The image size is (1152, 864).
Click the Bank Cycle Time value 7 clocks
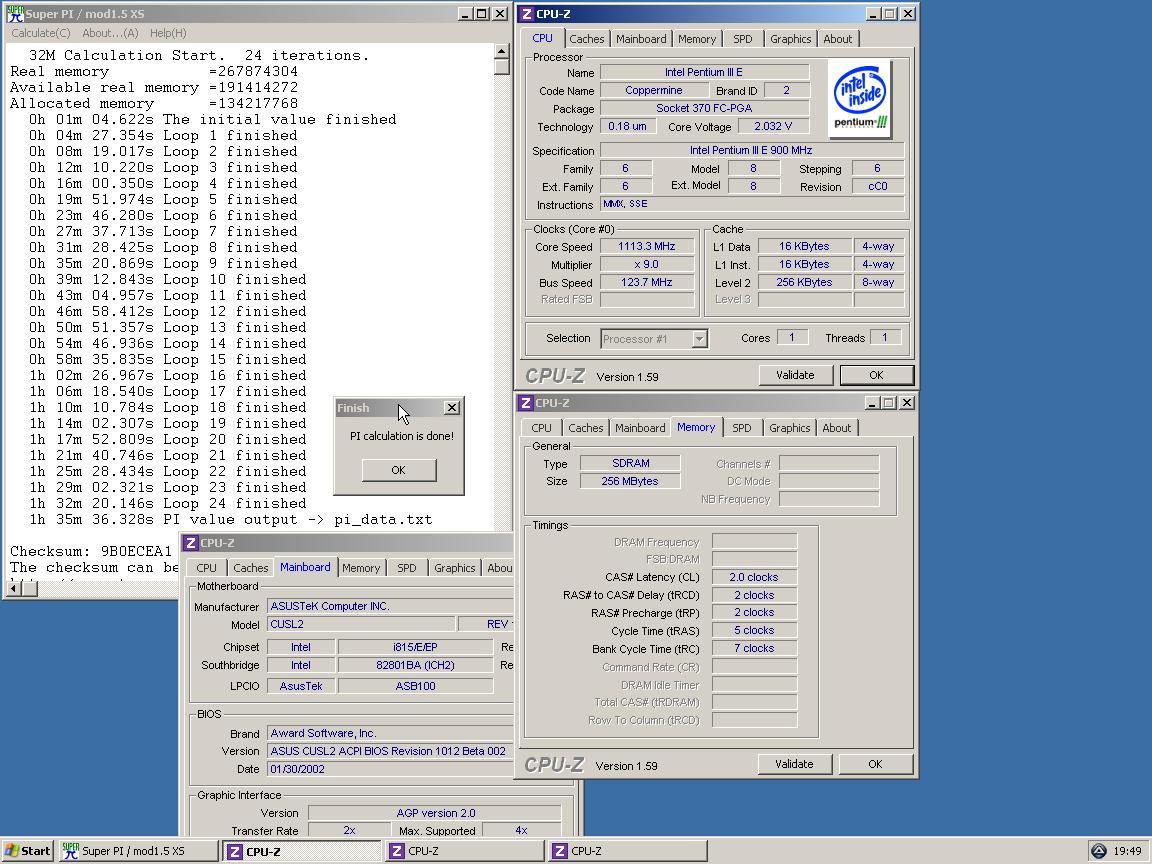click(754, 648)
